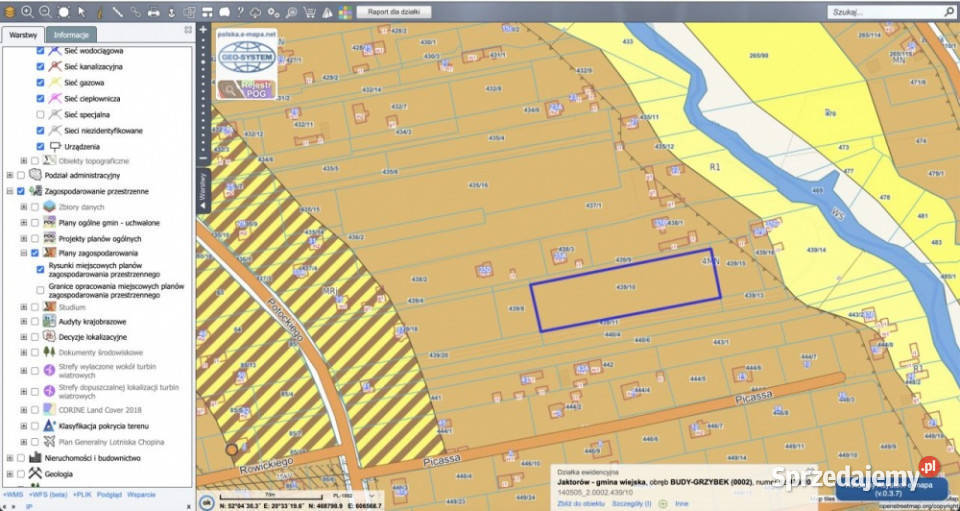Viewport: 960px width, 511px height.
Task: Click the vertical Warstwy side tab
Action: tap(203, 191)
